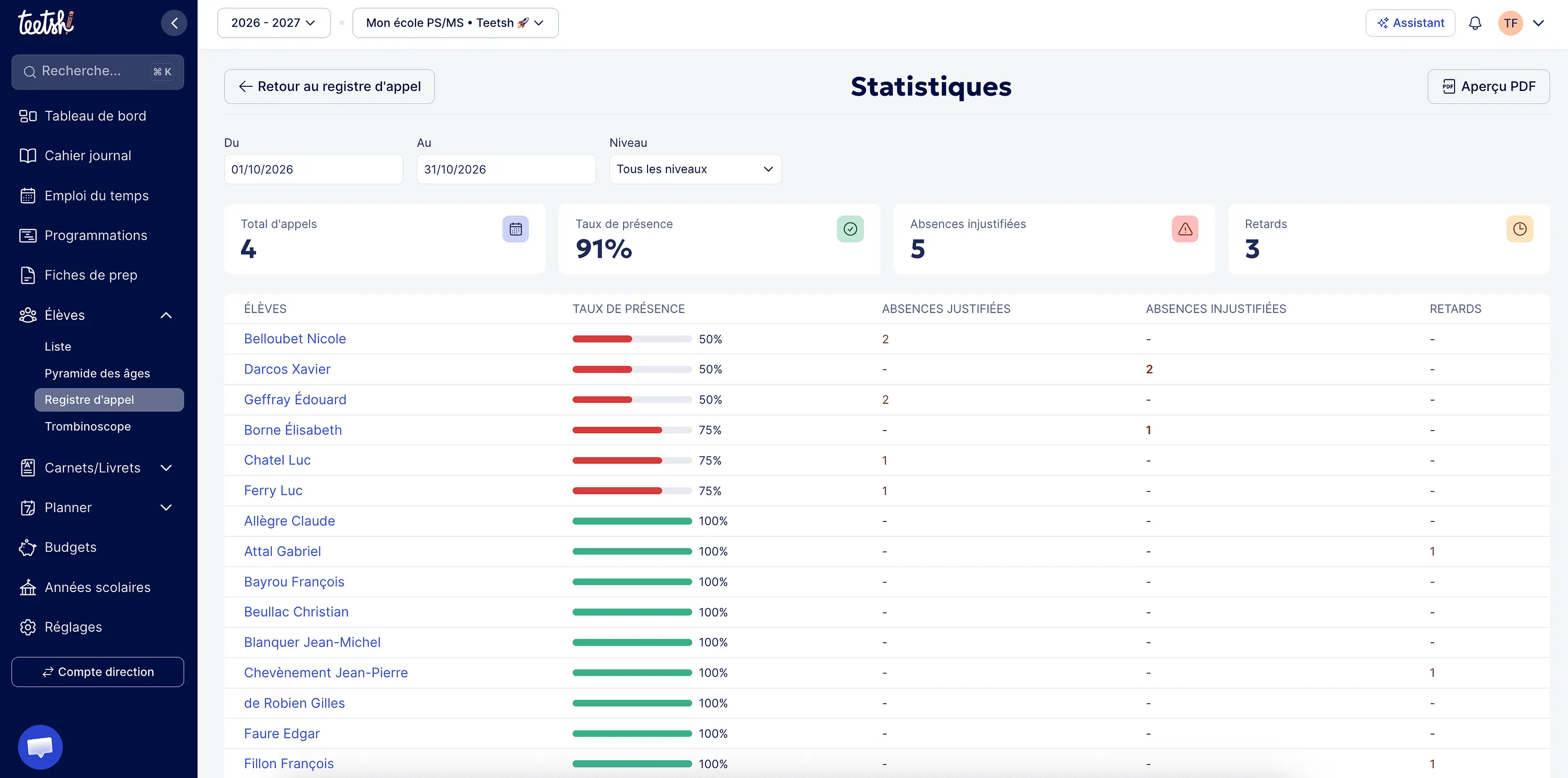Open Programmations
This screenshot has height=778, width=1568.
coord(96,236)
